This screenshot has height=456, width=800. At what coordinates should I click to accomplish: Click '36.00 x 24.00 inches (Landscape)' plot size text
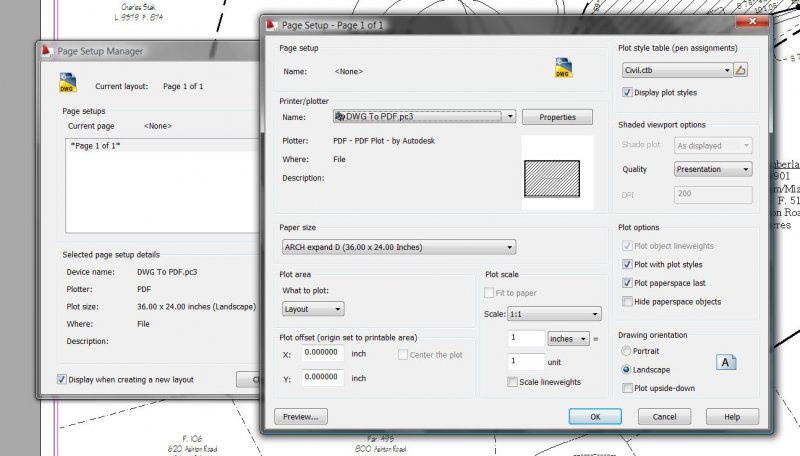point(196,307)
